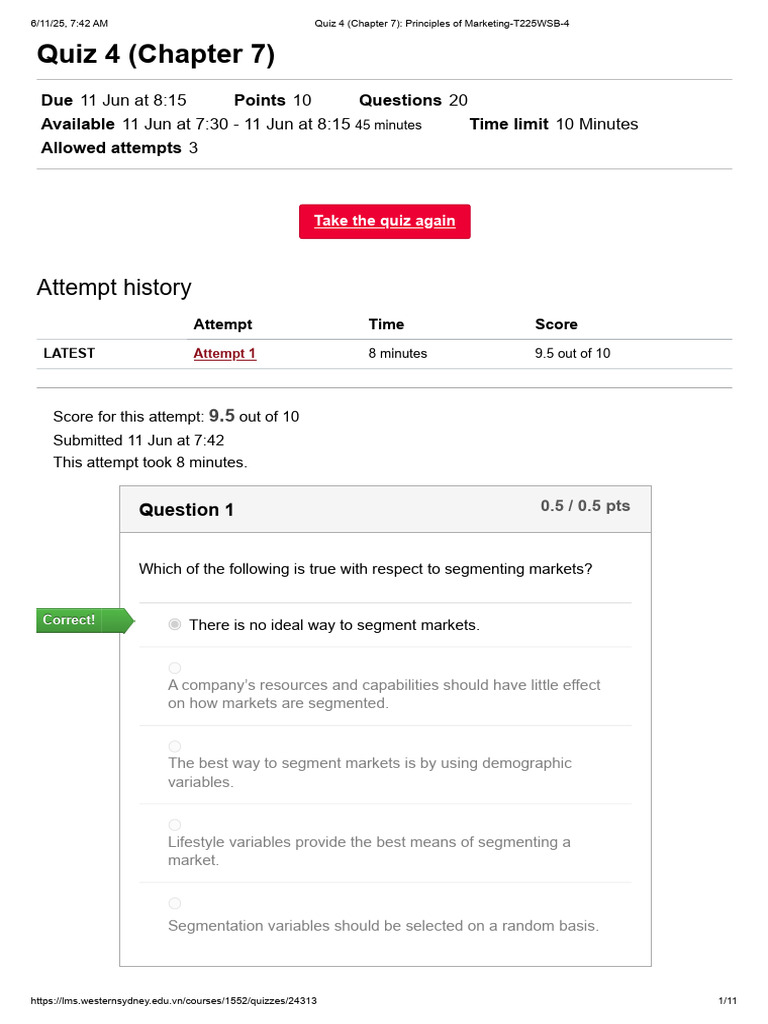Viewport: 768px width, 1024px height.
Task: Click the Take the quiz again button
Action: coord(384,221)
